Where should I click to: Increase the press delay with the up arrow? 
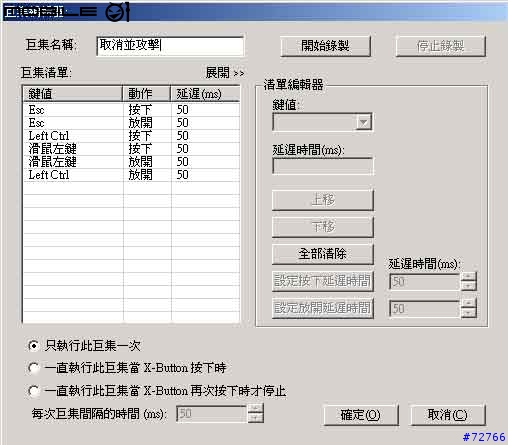469,277
